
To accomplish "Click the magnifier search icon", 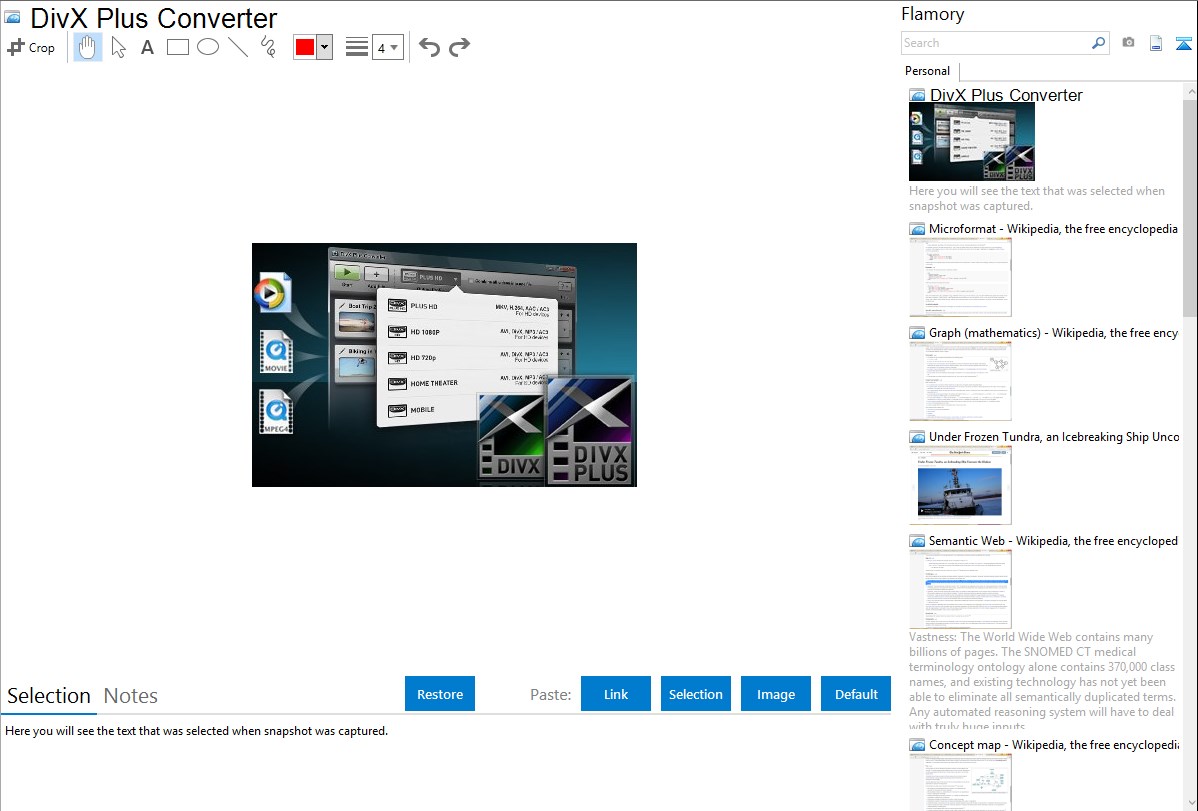I will point(1099,43).
